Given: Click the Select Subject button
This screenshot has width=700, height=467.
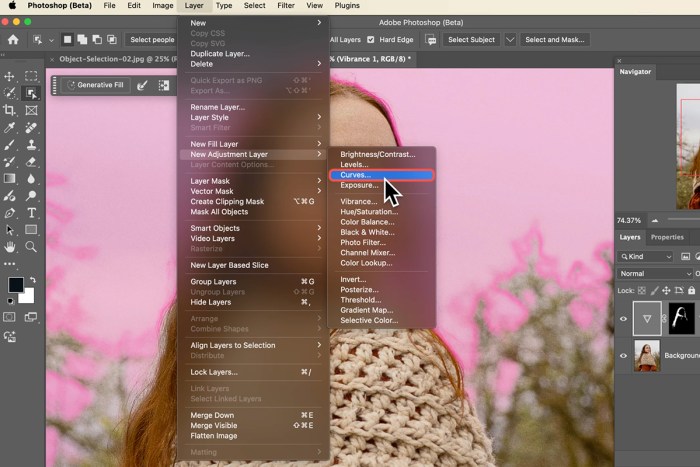Looking at the screenshot, I should (x=471, y=40).
